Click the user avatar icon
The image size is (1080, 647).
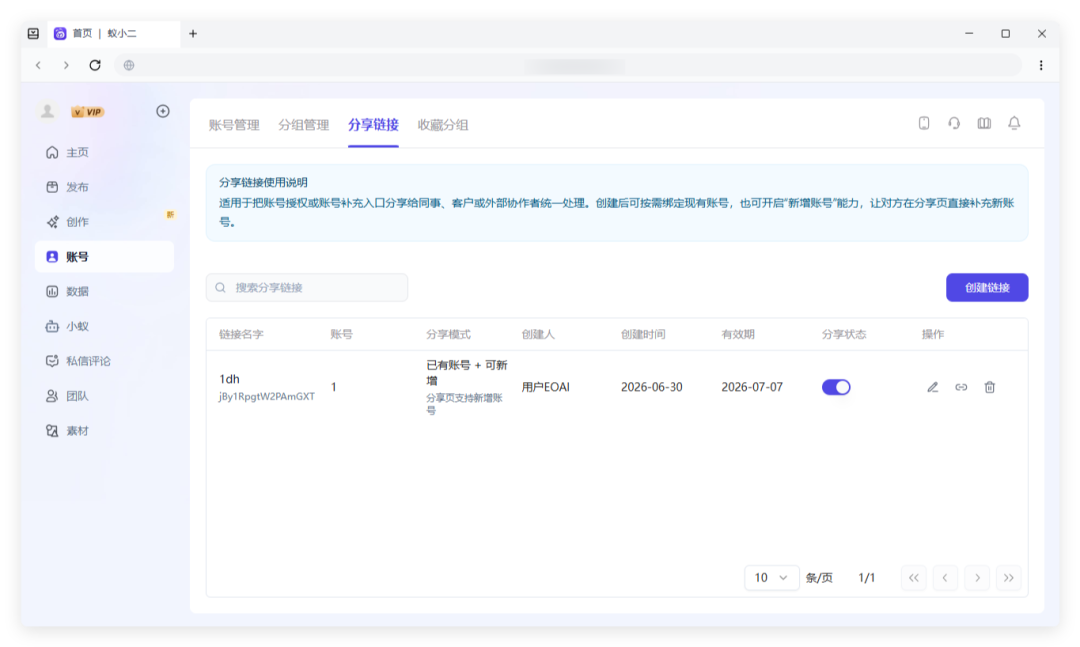48,111
